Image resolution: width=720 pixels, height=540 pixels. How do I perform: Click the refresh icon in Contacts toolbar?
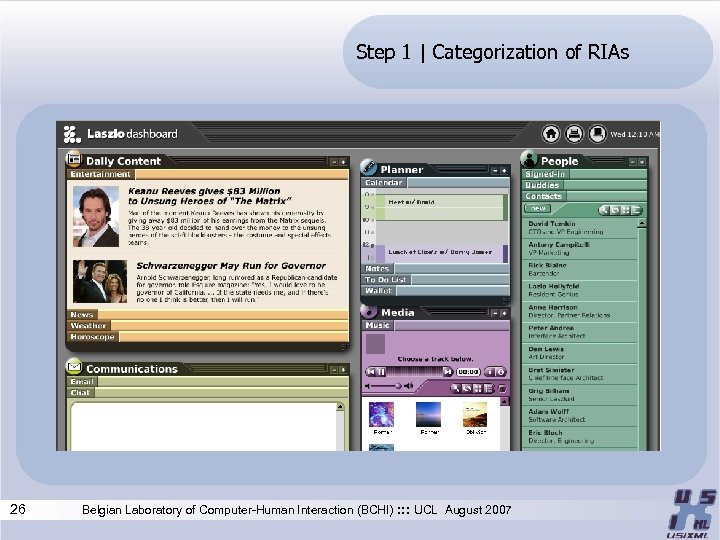point(615,210)
